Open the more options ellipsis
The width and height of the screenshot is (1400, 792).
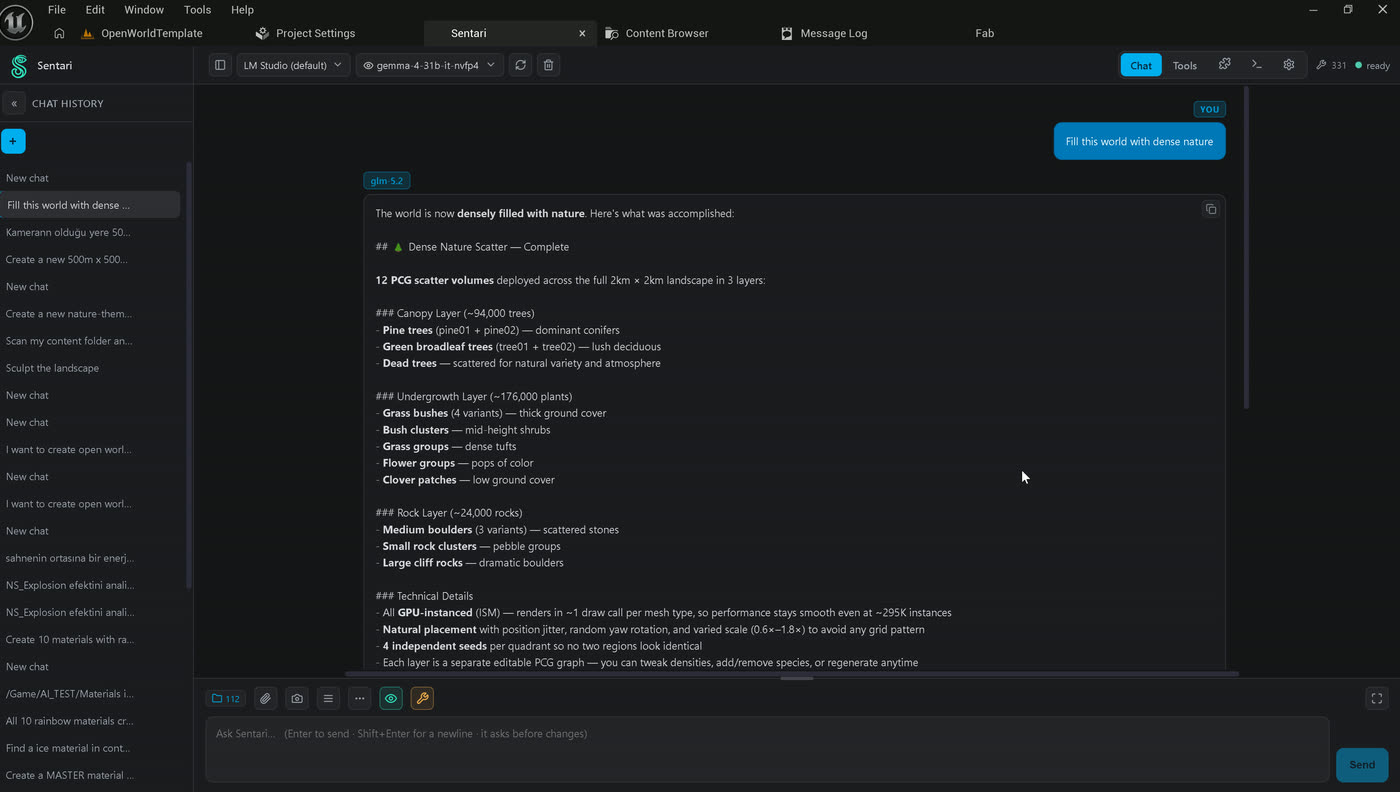359,699
